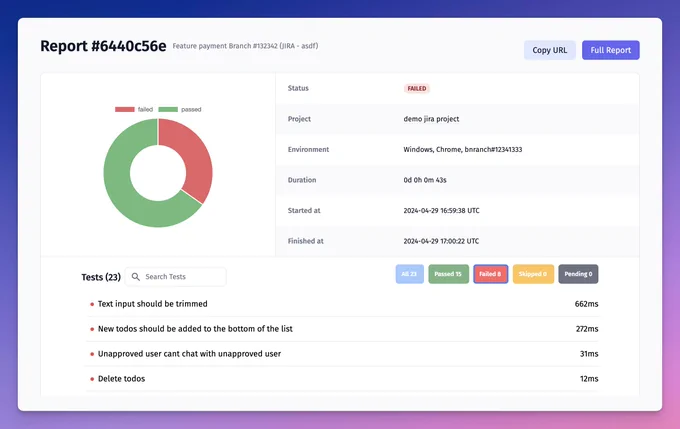The height and width of the screenshot is (429, 680).
Task: Filter tests by Skipped 0
Action: [x=533, y=274]
